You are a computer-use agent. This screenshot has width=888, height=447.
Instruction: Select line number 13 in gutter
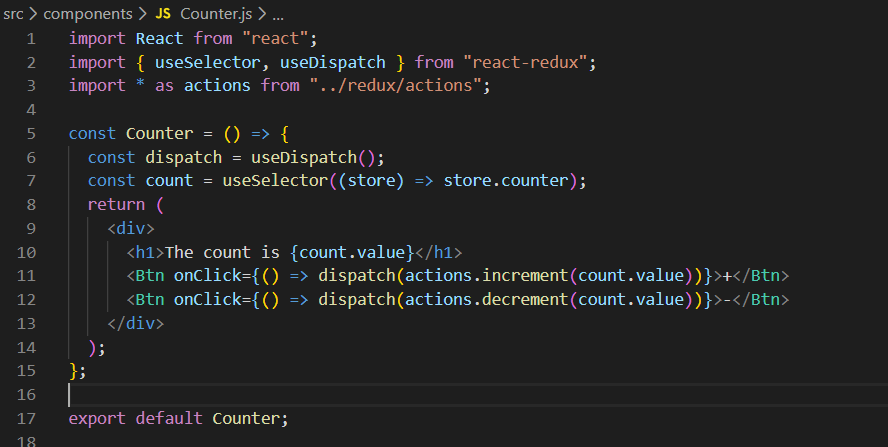(27, 323)
